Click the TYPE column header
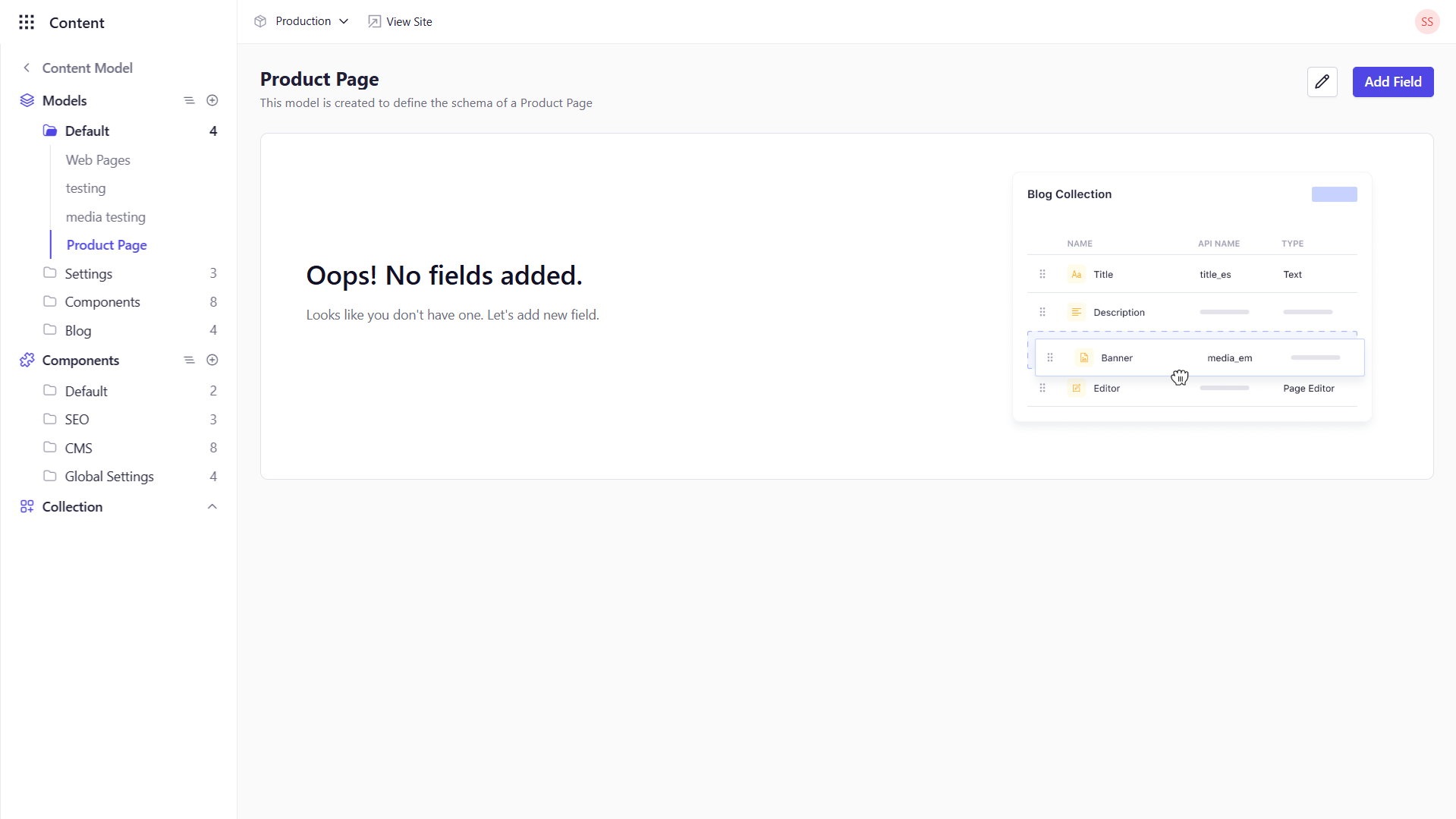1456x819 pixels. (x=1292, y=244)
